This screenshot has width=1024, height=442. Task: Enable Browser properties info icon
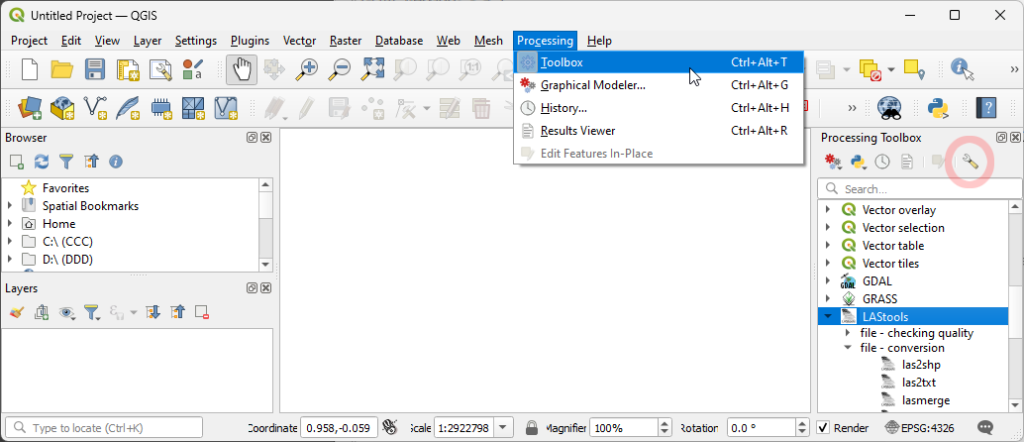coord(116,161)
